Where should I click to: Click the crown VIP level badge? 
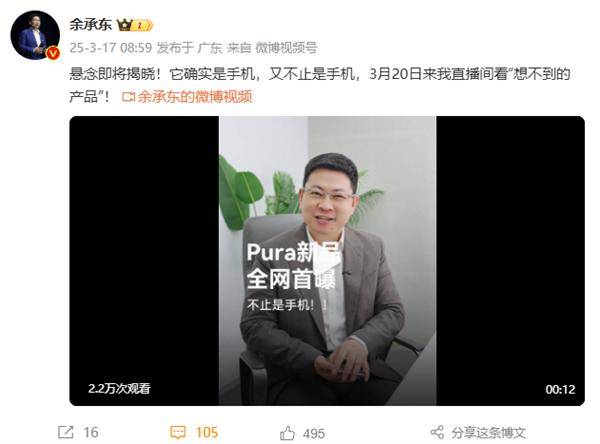pyautogui.click(x=135, y=25)
